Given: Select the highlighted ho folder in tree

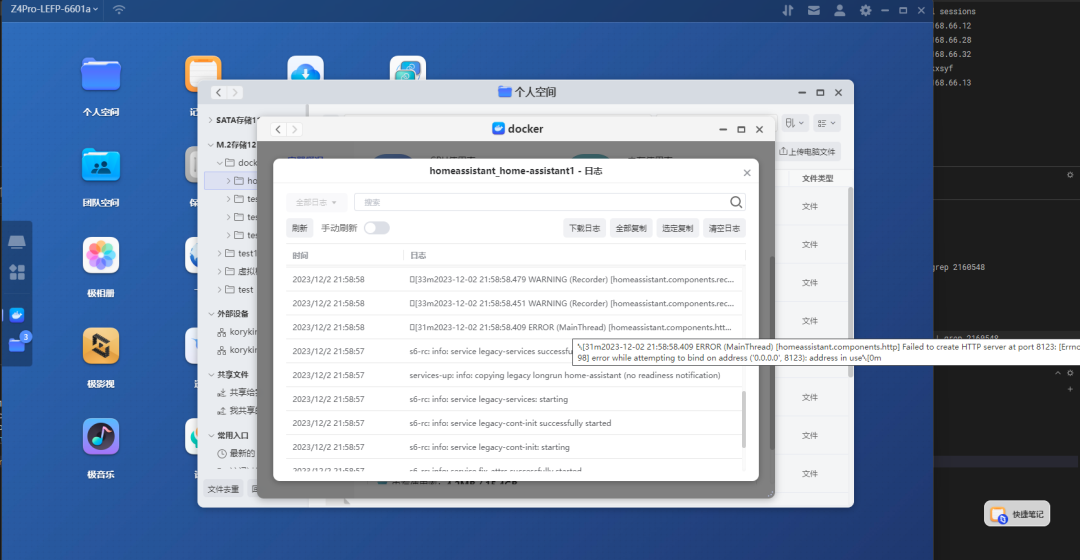Looking at the screenshot, I should click(x=231, y=180).
